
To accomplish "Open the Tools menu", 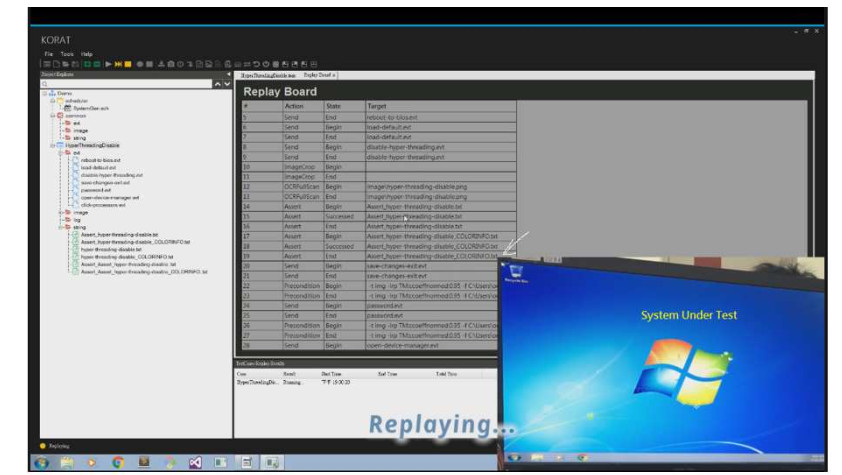I will point(67,53).
